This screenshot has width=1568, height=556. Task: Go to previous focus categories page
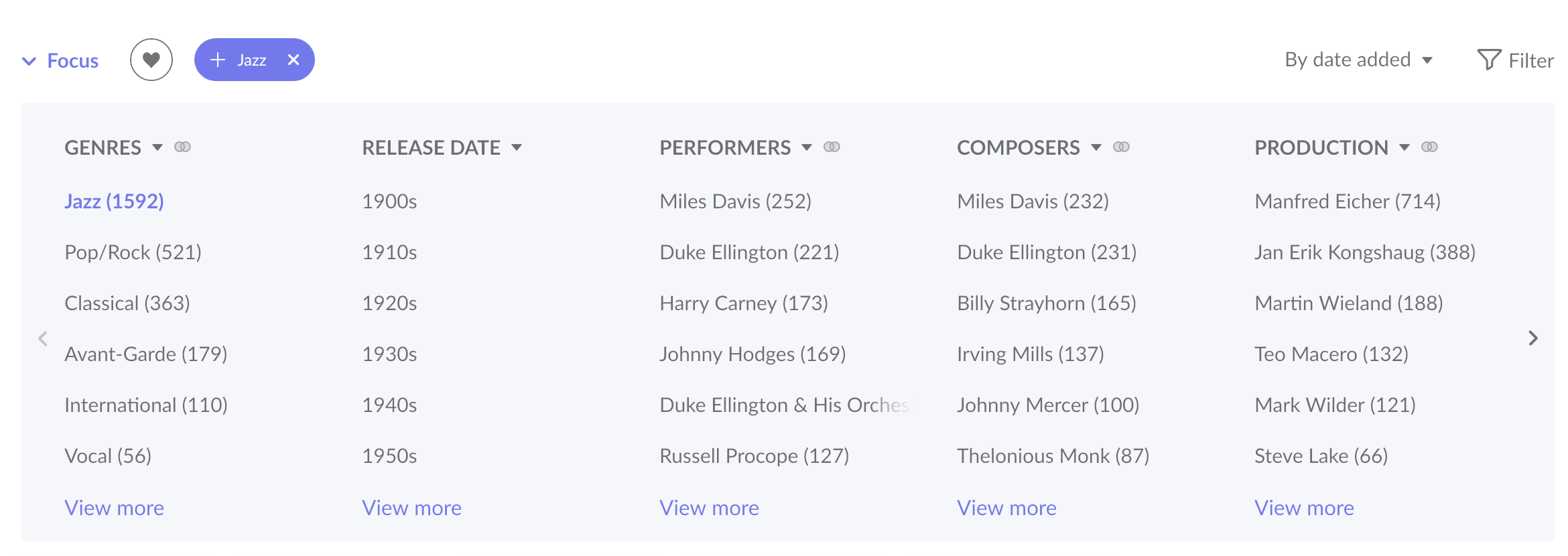[43, 338]
